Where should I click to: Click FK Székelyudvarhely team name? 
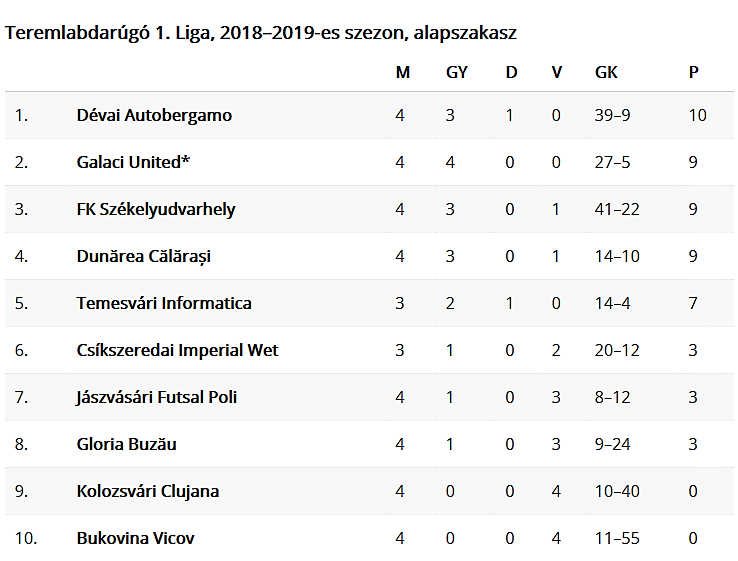pyautogui.click(x=156, y=209)
